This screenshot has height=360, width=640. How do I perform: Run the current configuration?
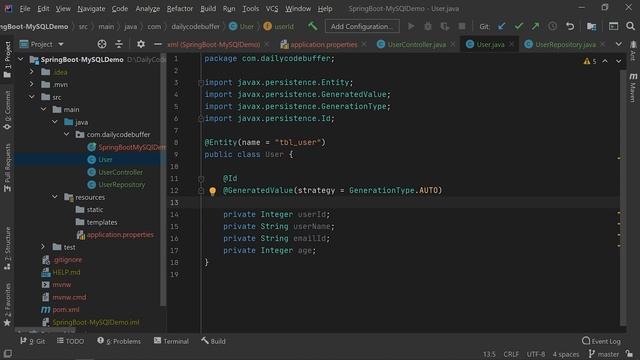click(411, 26)
